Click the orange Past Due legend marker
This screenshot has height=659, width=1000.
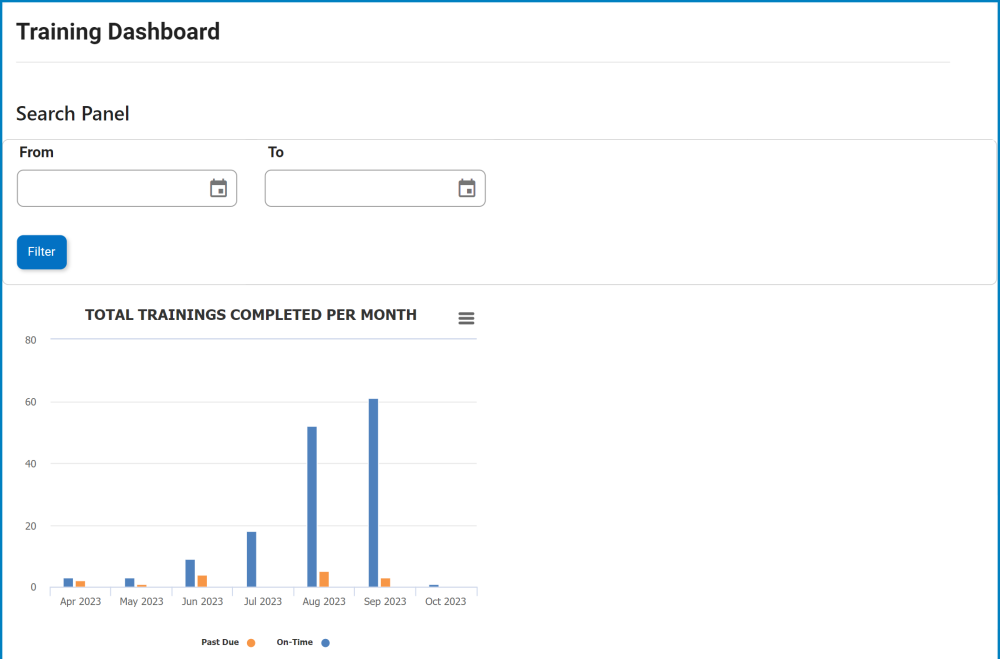click(250, 643)
